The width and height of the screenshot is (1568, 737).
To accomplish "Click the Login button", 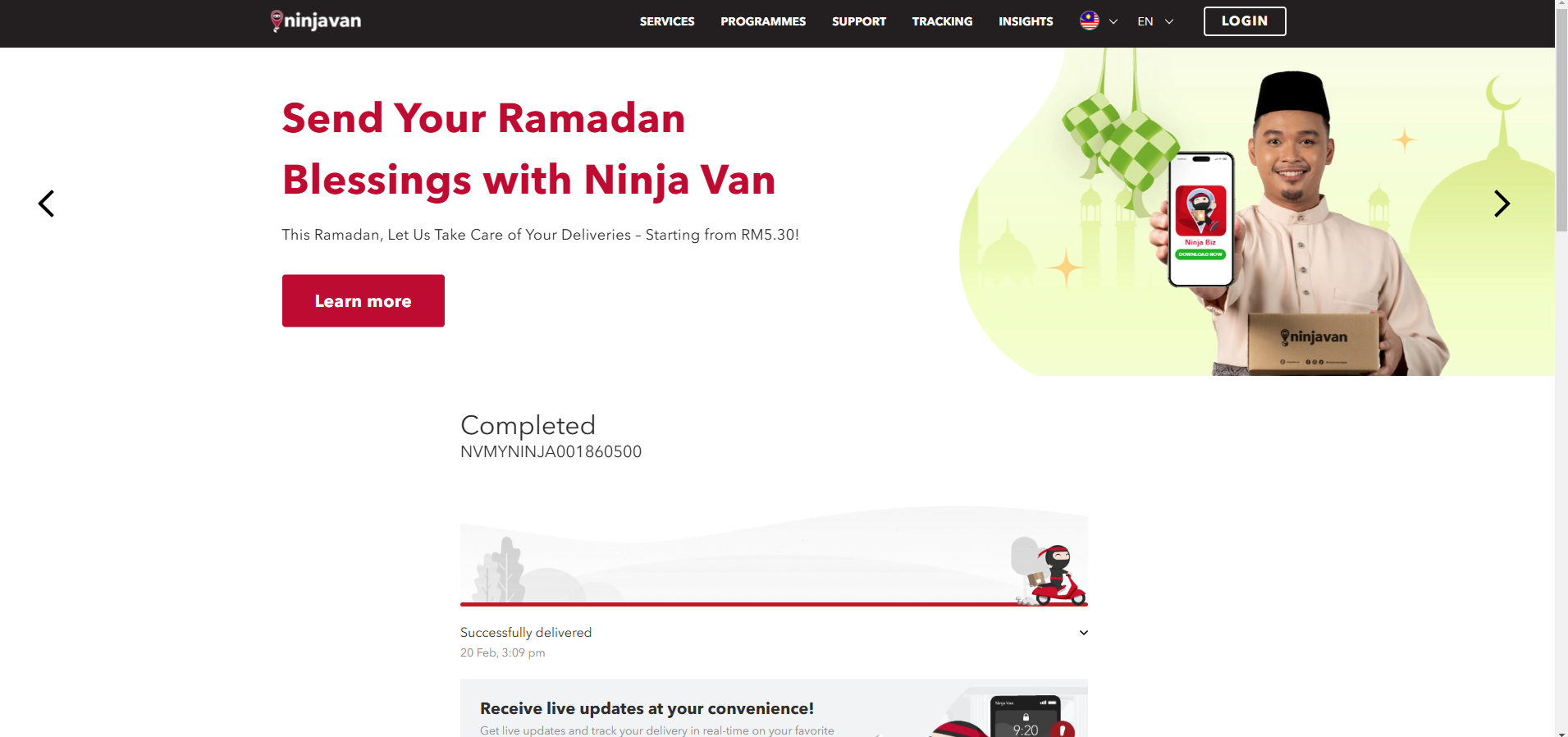I will [1245, 21].
